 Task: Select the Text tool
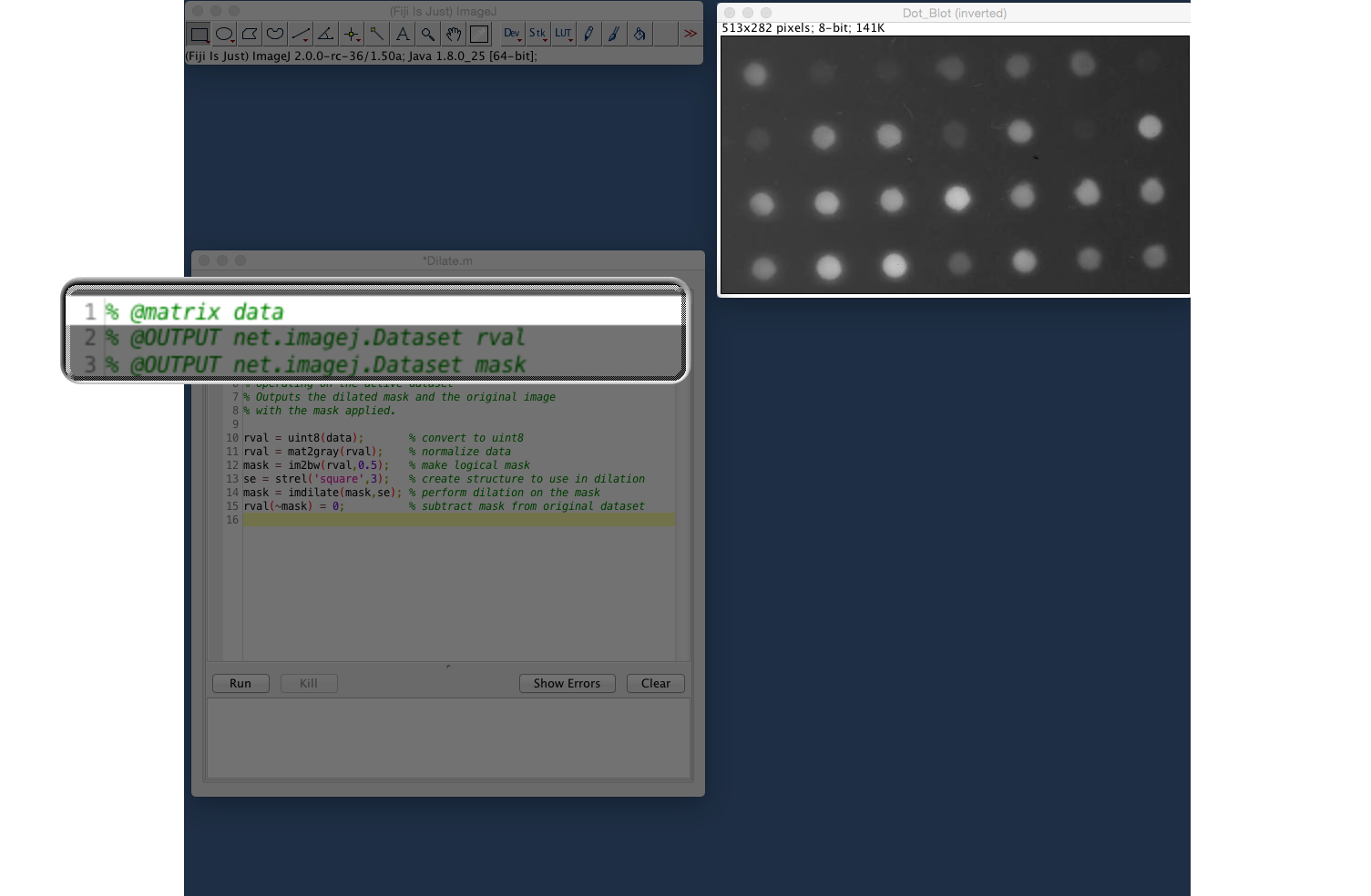pyautogui.click(x=403, y=35)
